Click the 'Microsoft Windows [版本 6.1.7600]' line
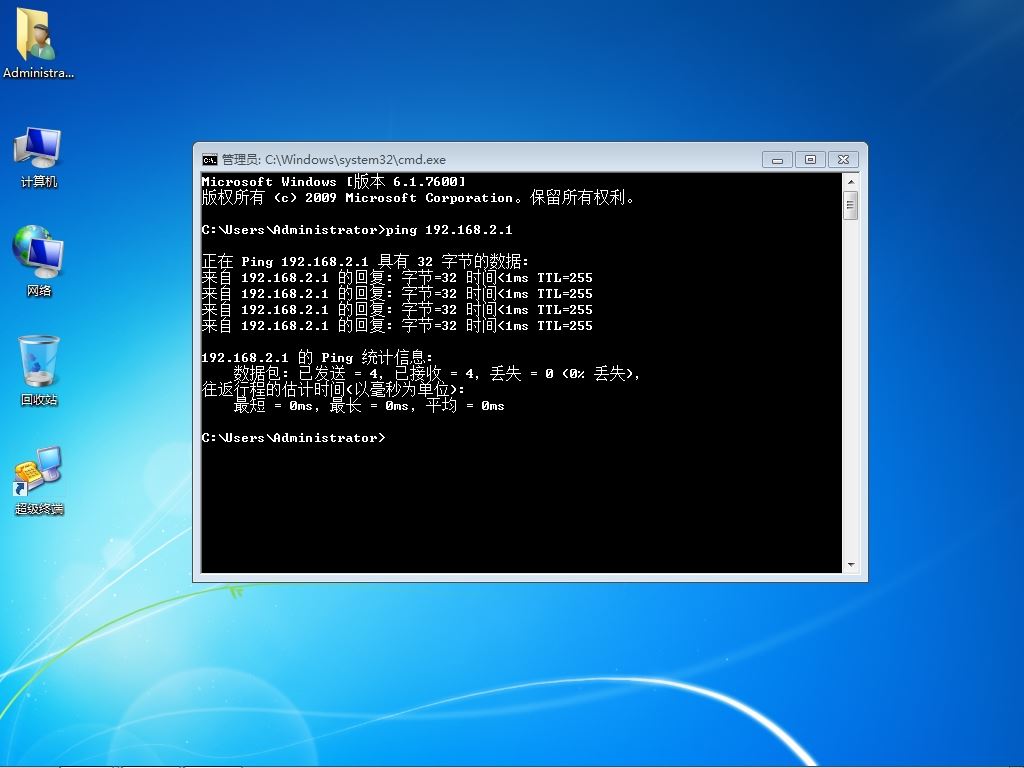This screenshot has width=1024, height=768. click(334, 182)
